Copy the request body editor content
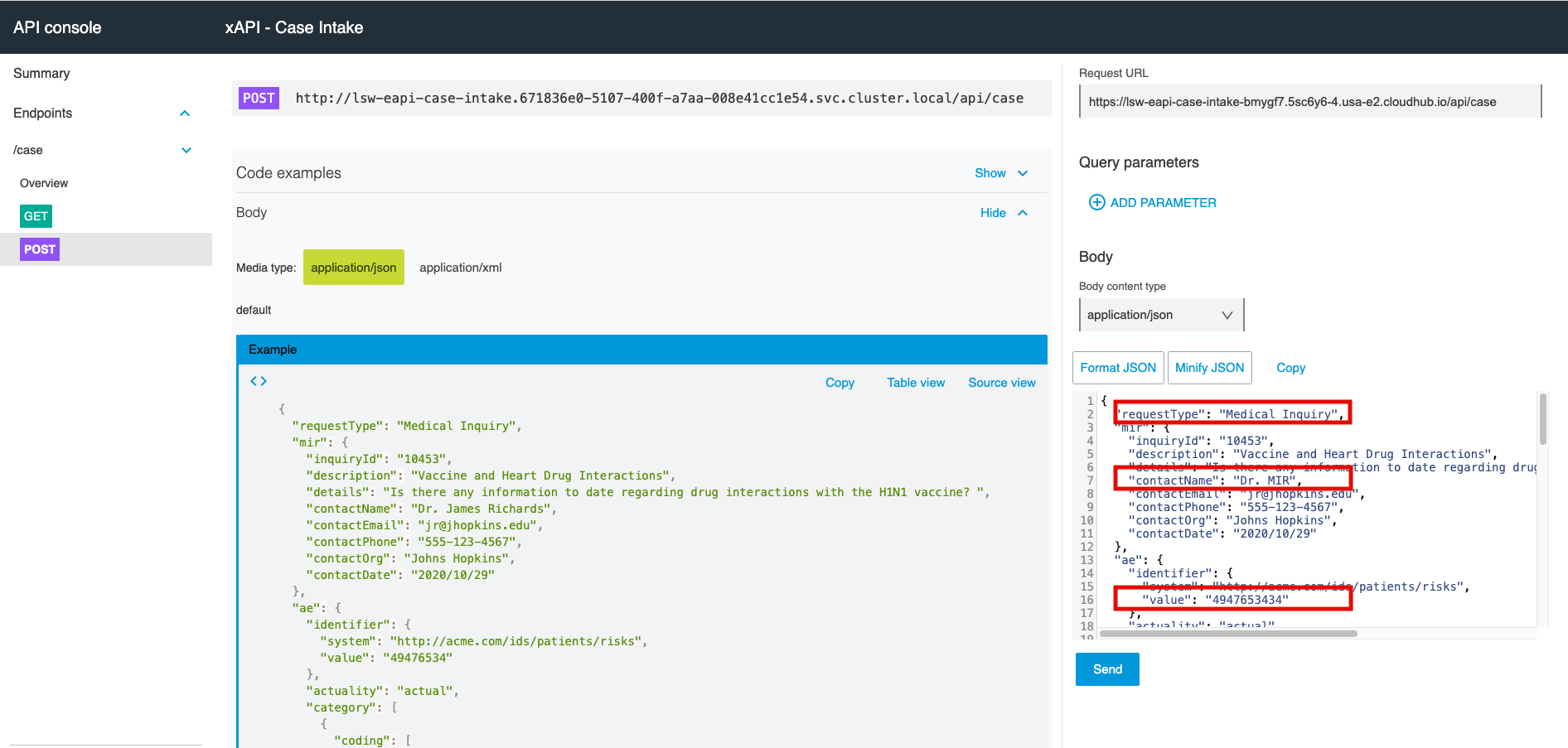Image resolution: width=1568 pixels, height=748 pixels. (1290, 368)
